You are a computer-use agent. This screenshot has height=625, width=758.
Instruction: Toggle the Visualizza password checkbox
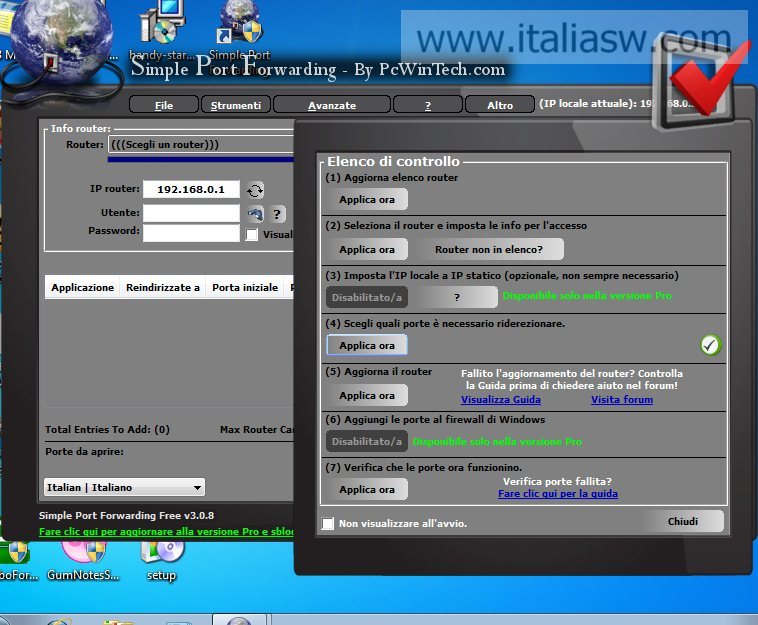pos(251,235)
